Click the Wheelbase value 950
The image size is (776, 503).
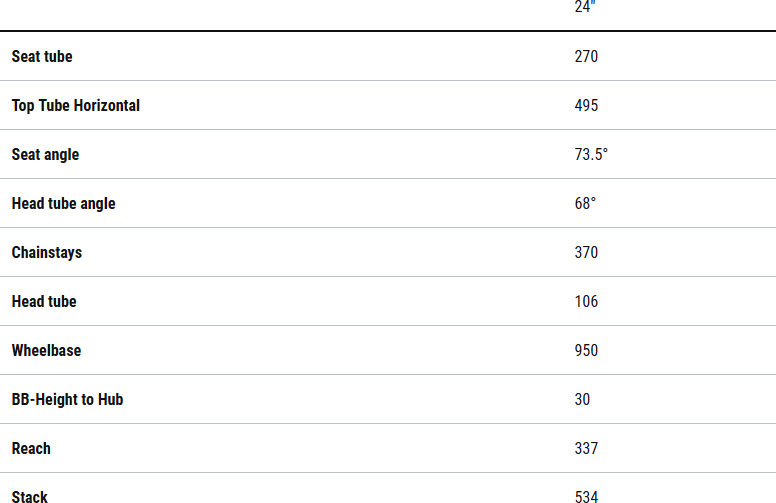pos(586,351)
